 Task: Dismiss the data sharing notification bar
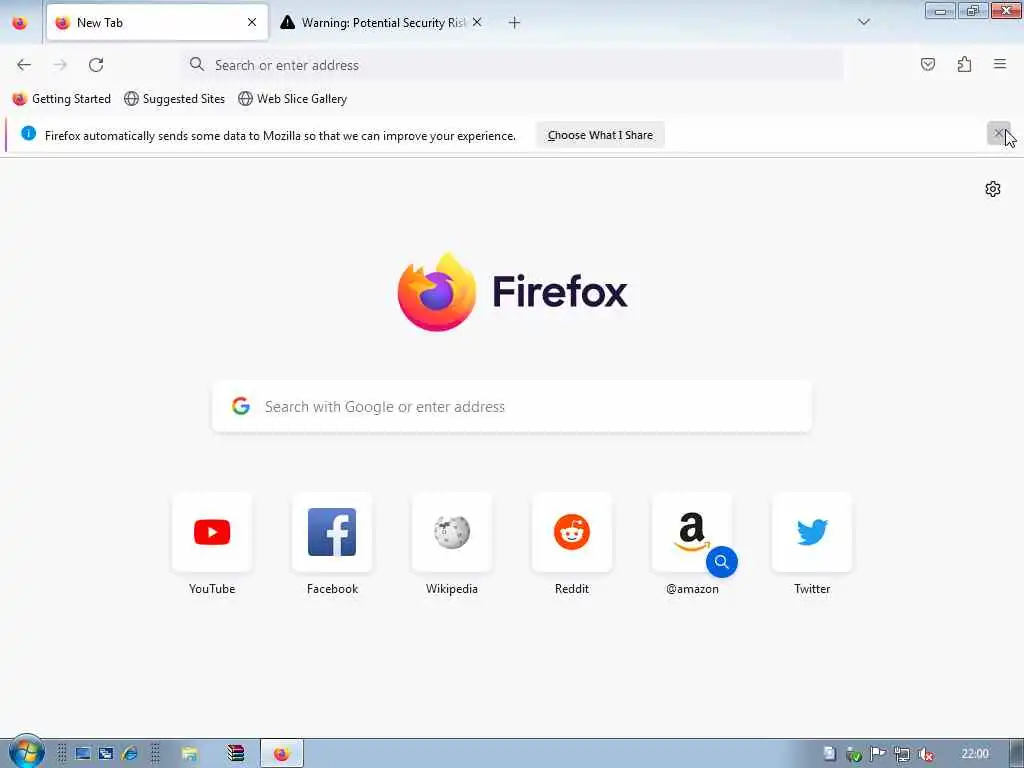point(998,133)
